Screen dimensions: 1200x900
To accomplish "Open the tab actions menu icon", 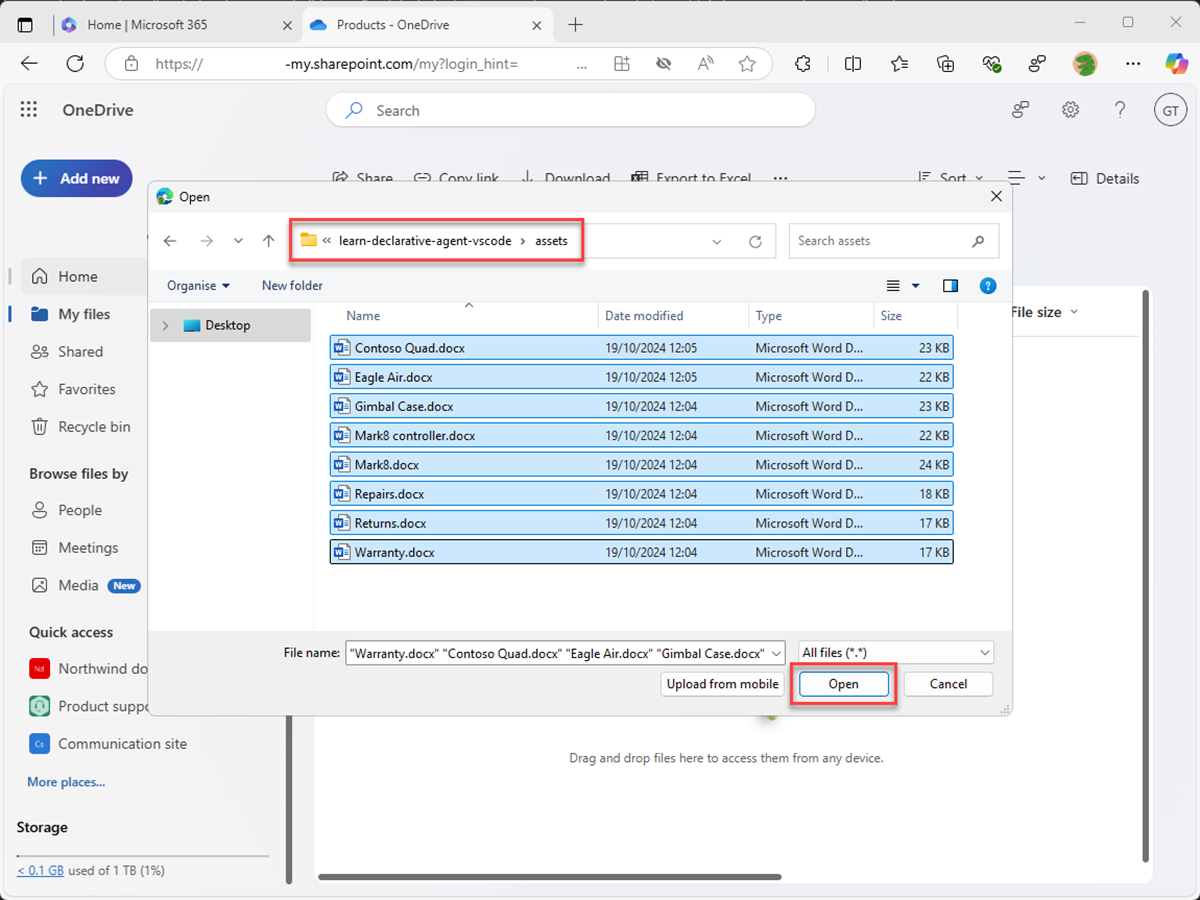I will click(x=26, y=24).
